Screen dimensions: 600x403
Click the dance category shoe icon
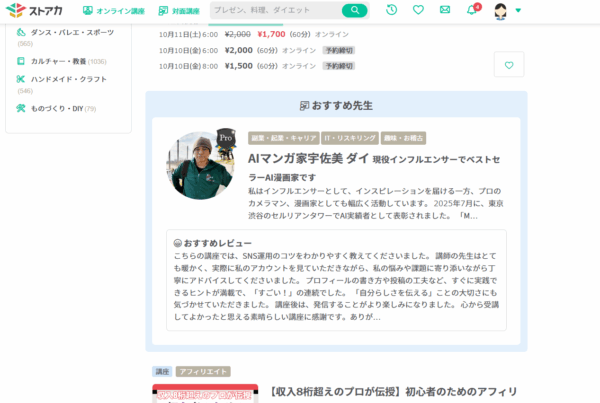[x=21, y=33]
